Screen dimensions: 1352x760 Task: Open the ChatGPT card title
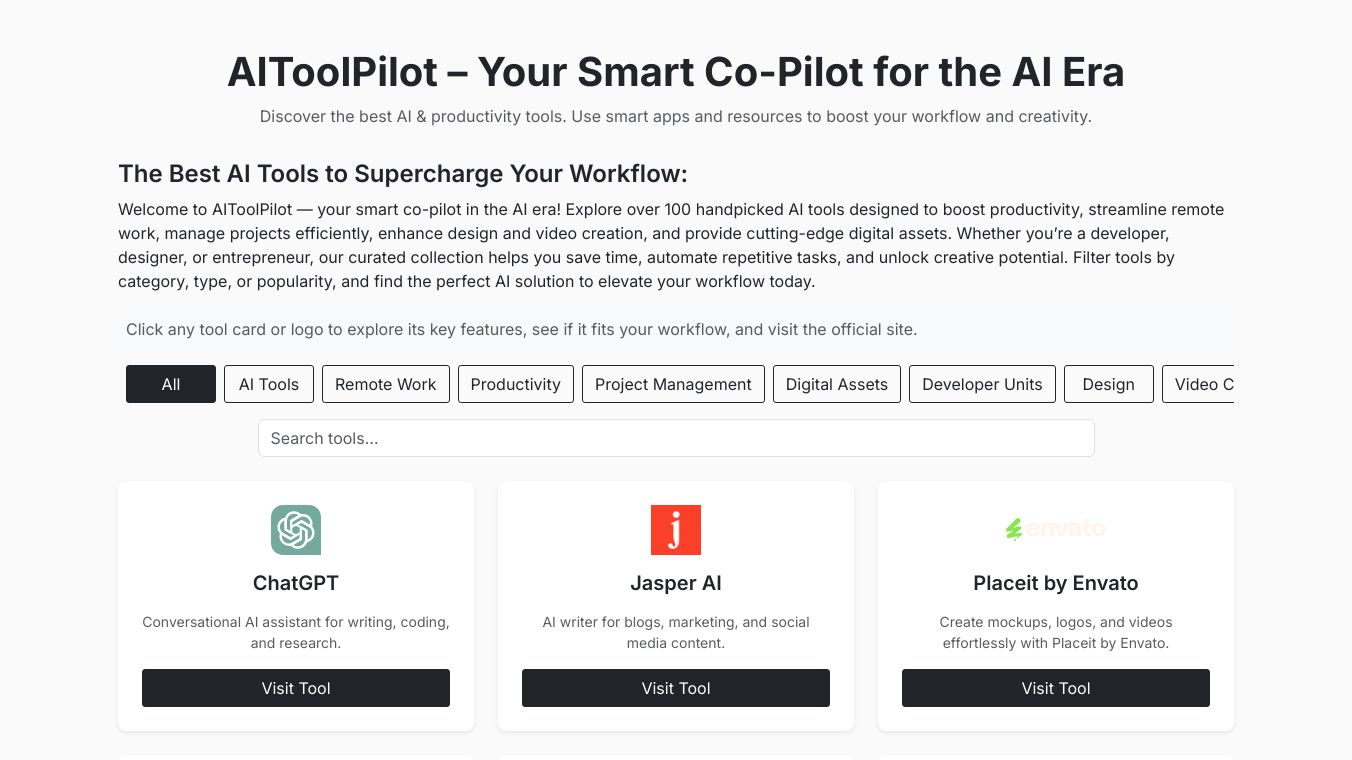click(296, 583)
